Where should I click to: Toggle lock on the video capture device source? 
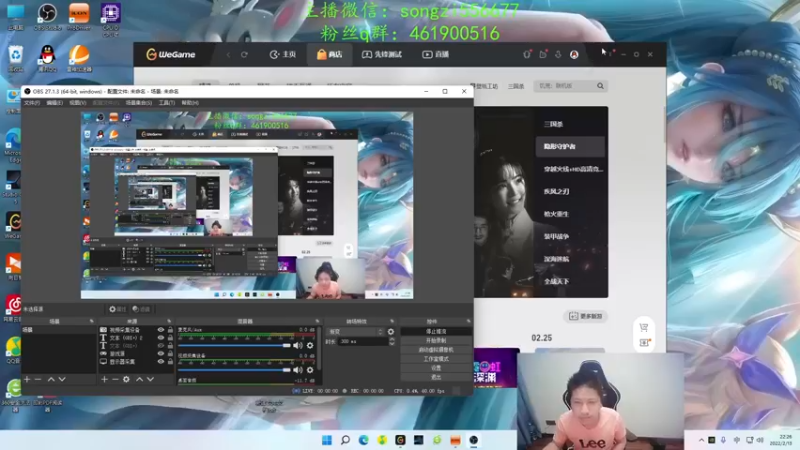170,330
